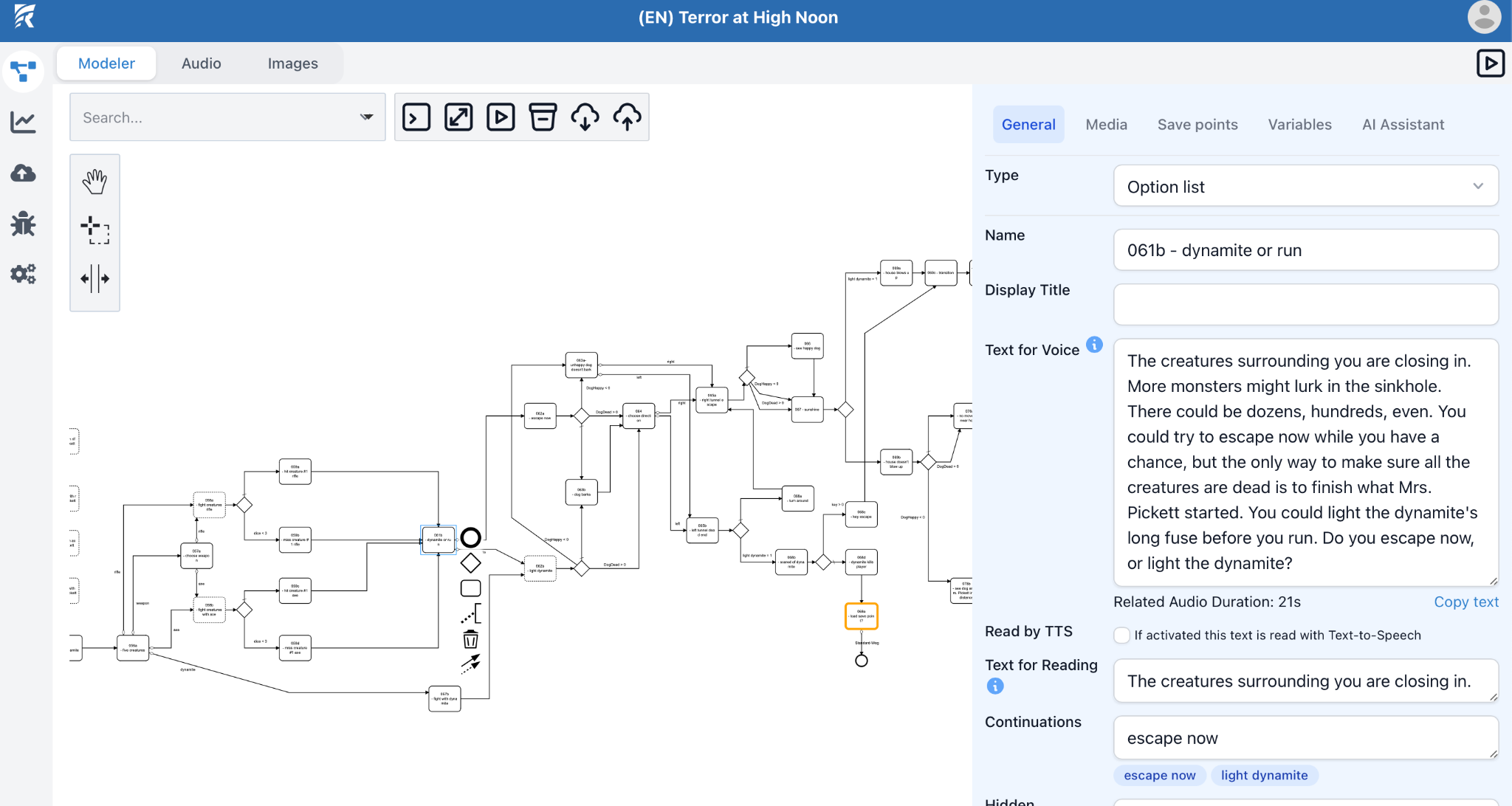Click the archive box toolbar icon

[543, 117]
